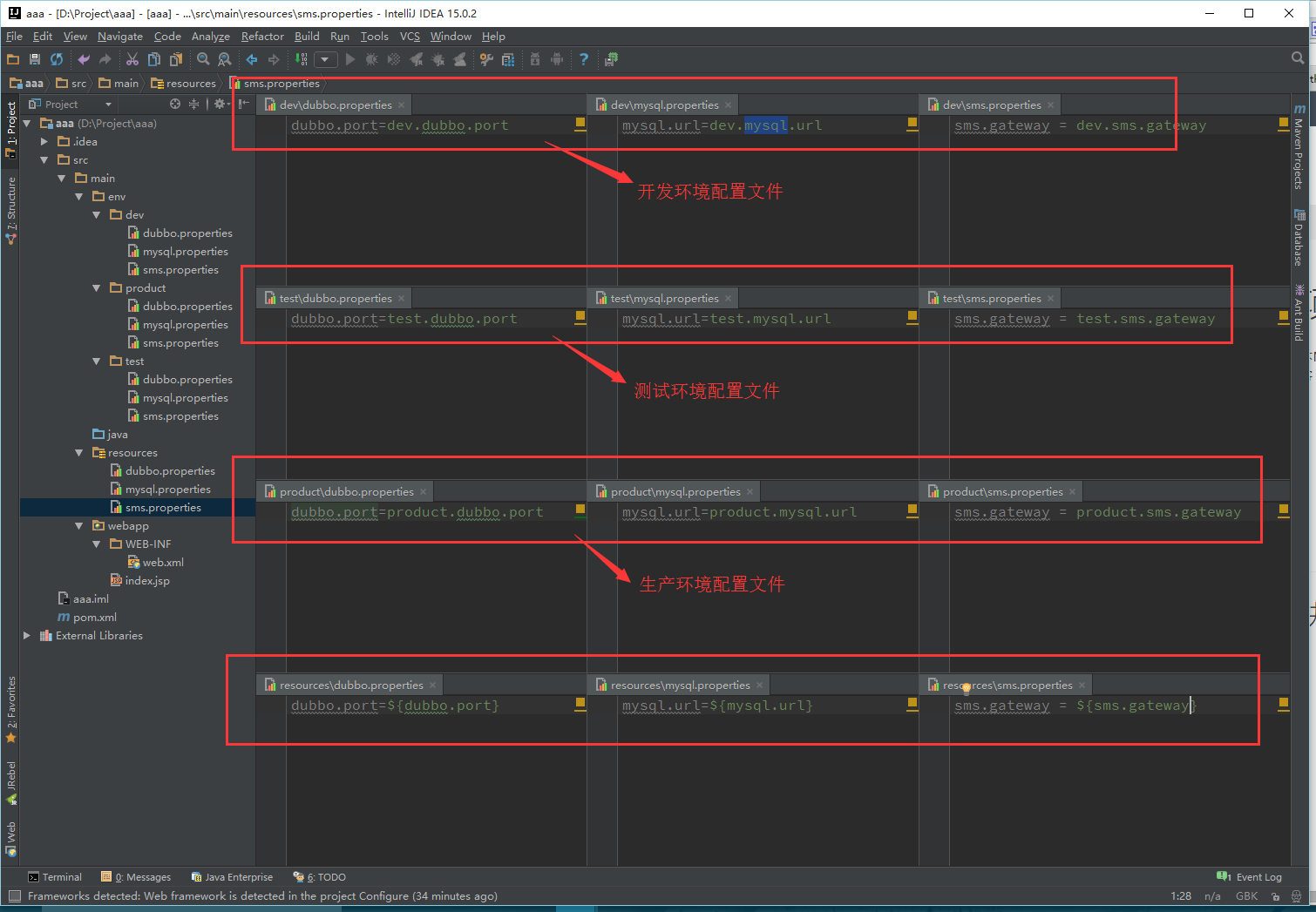Expand External Libraries node
The image size is (1316, 912).
click(x=27, y=636)
